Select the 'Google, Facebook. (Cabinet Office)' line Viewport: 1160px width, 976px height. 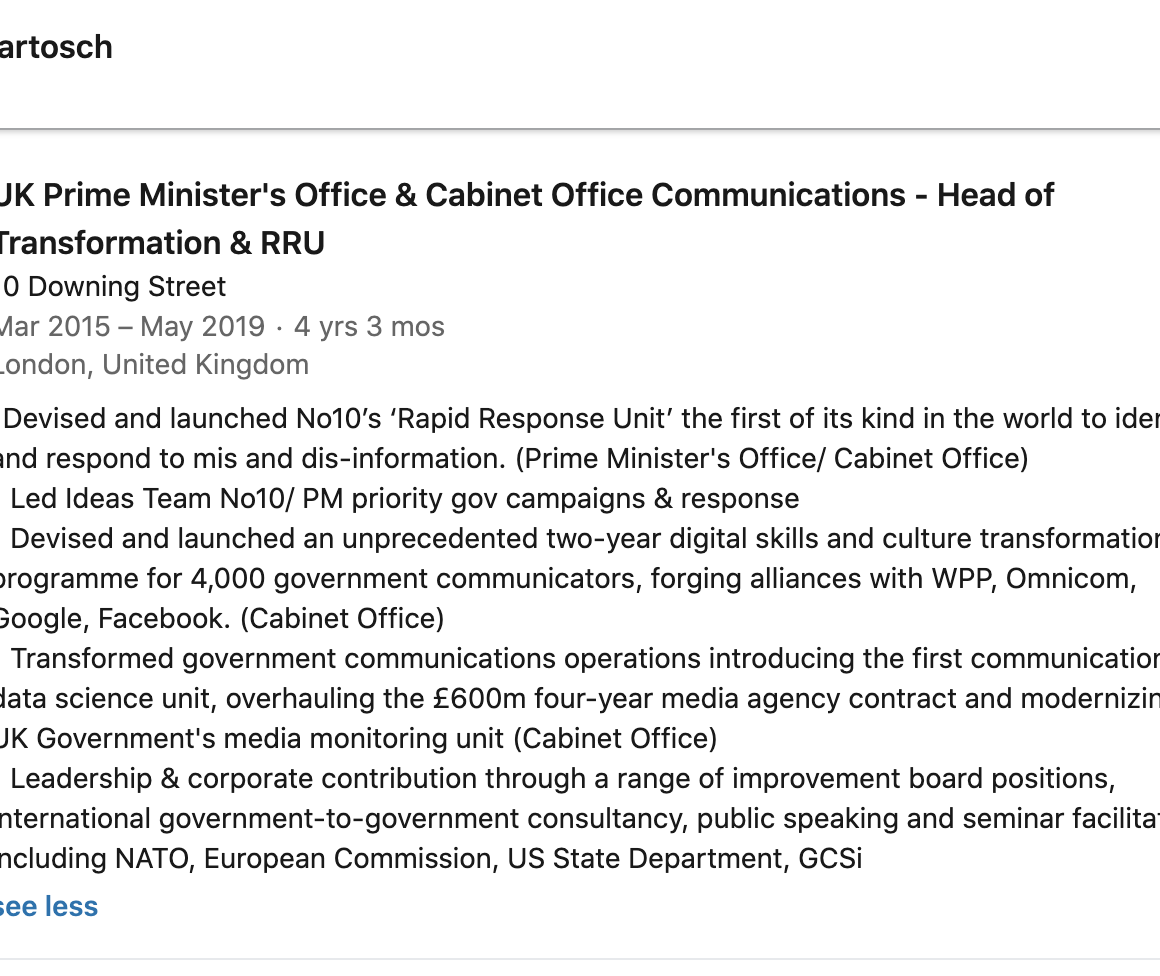click(221, 618)
